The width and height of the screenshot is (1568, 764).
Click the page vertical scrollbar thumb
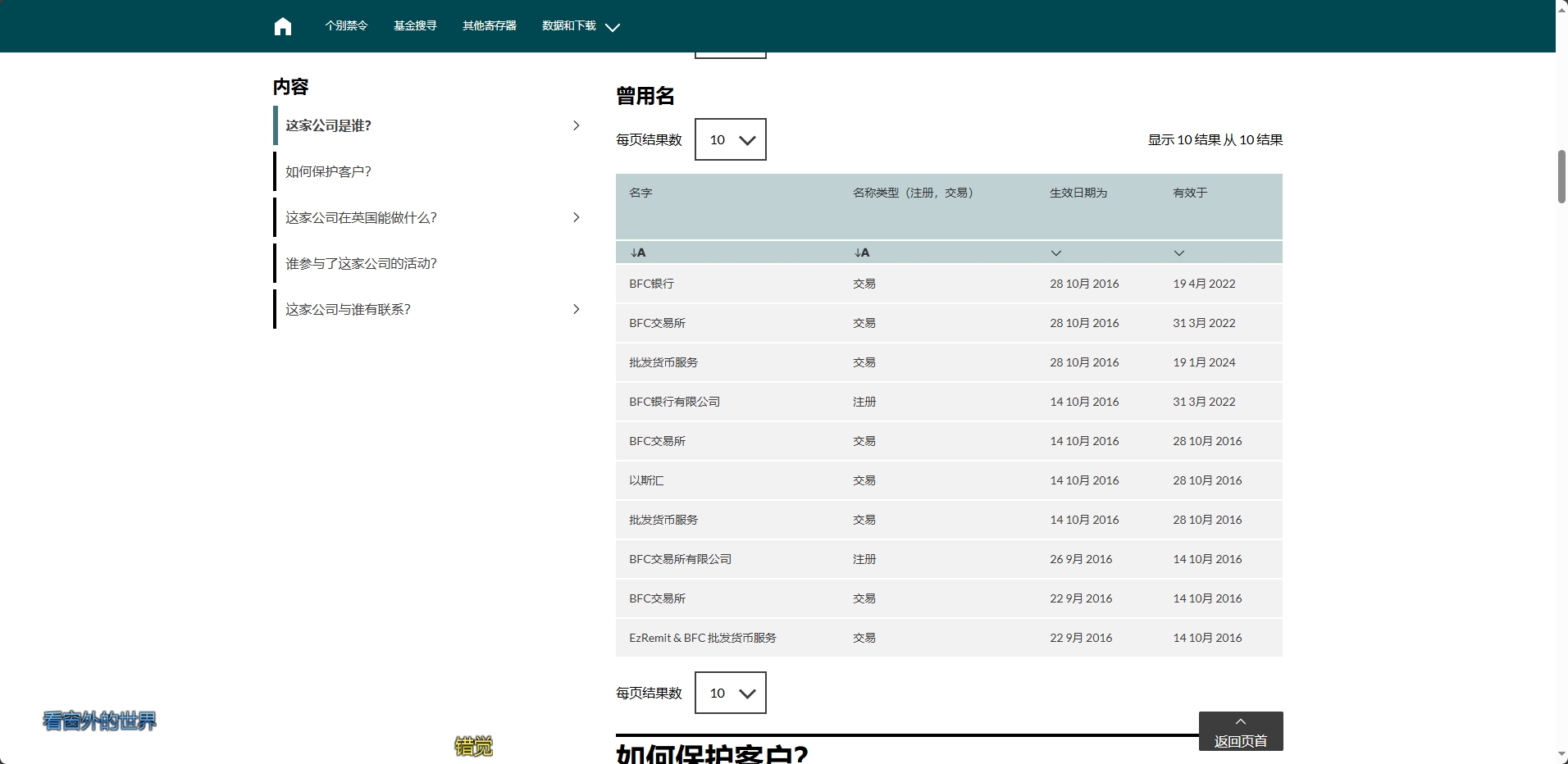point(1561,176)
